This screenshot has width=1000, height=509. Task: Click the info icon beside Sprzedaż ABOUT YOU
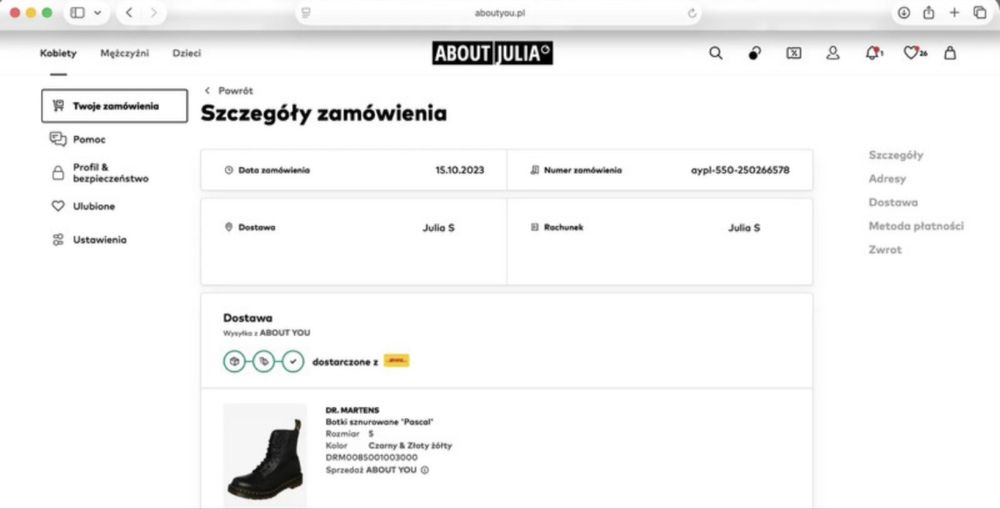click(425, 469)
